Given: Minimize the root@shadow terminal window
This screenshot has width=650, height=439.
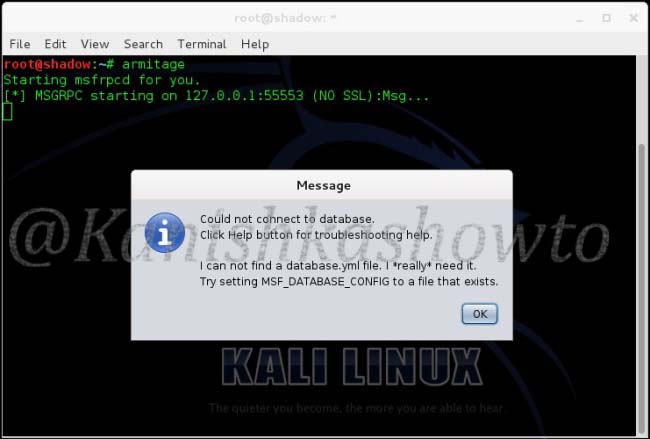Looking at the screenshot, I should pyautogui.click(x=580, y=19).
